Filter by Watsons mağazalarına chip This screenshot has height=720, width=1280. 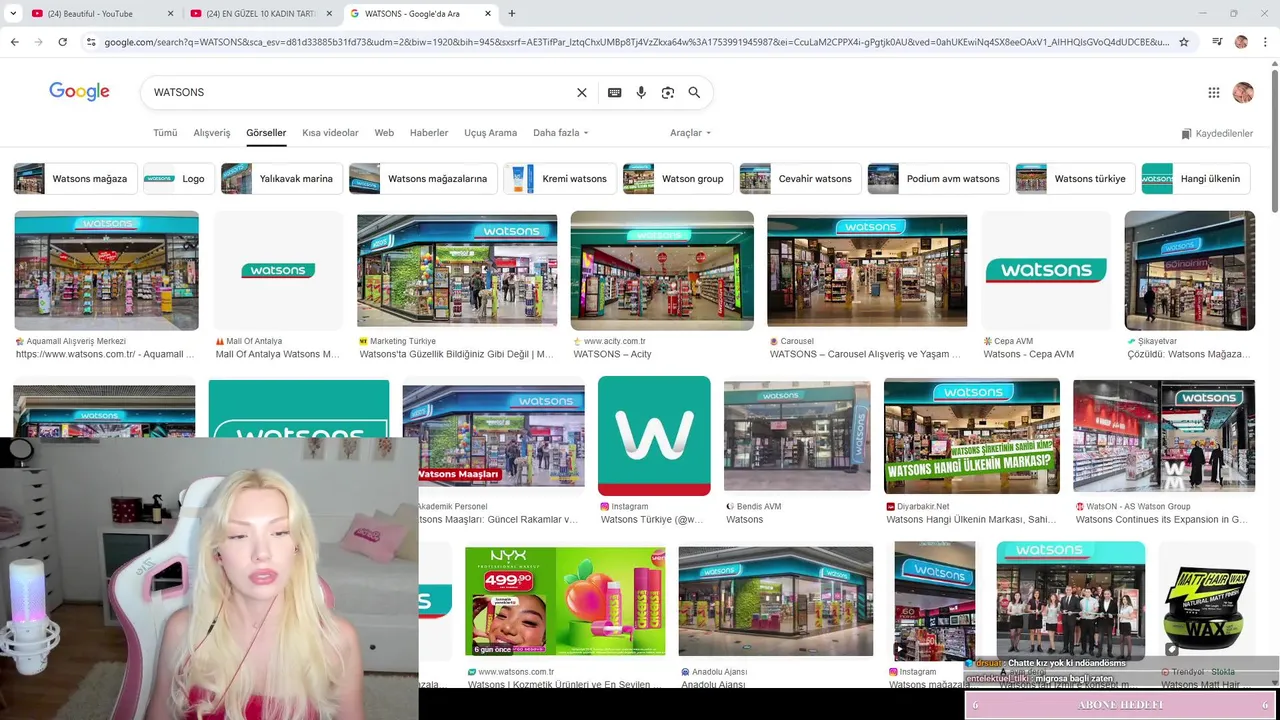tap(423, 179)
